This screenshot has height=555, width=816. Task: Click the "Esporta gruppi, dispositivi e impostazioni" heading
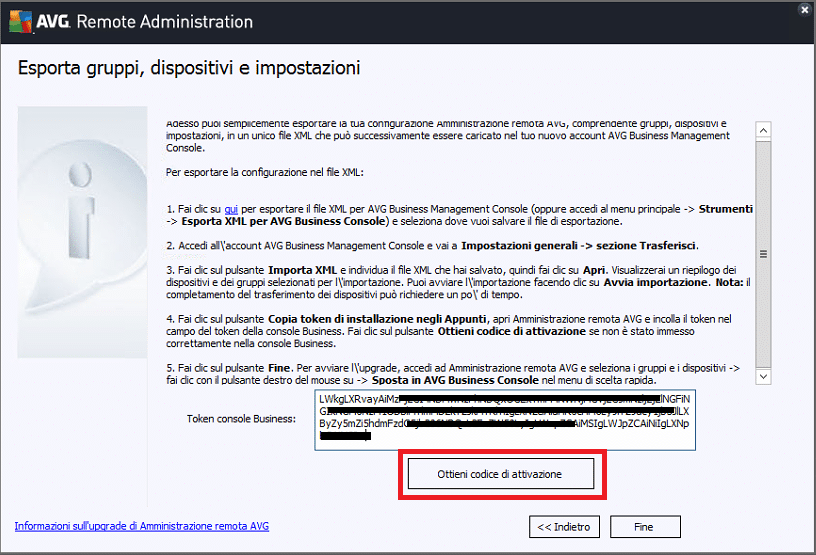[189, 68]
